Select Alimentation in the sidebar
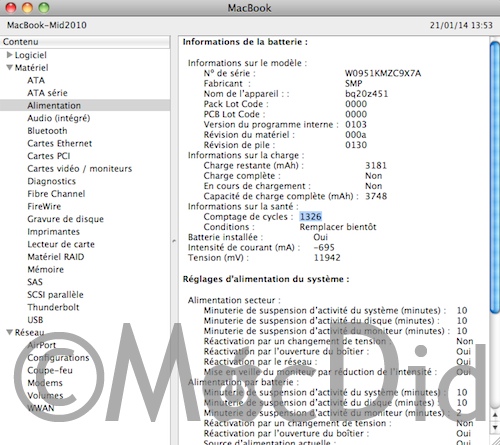This screenshot has width=500, height=445. (x=54, y=105)
